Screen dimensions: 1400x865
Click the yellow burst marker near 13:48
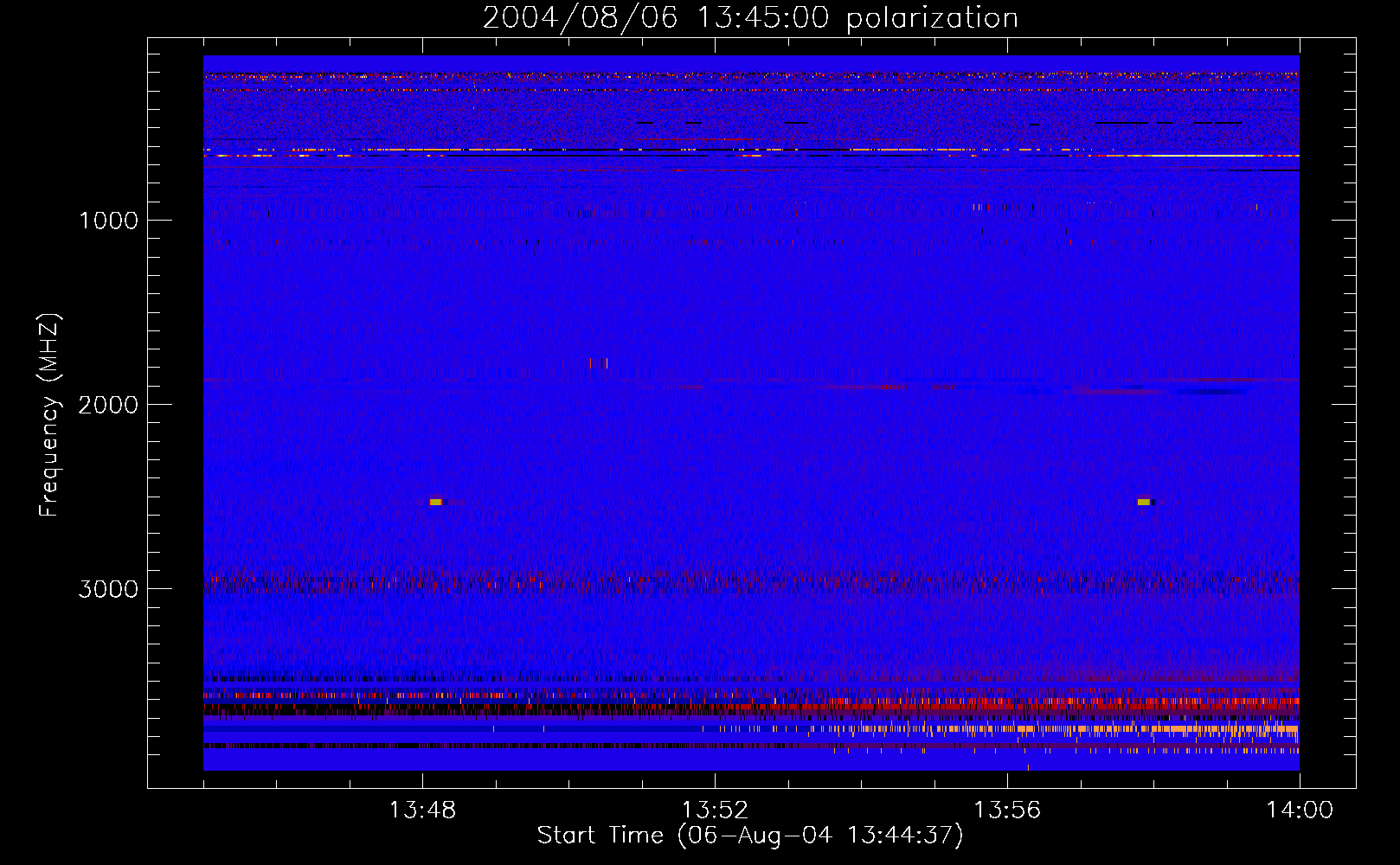click(435, 502)
